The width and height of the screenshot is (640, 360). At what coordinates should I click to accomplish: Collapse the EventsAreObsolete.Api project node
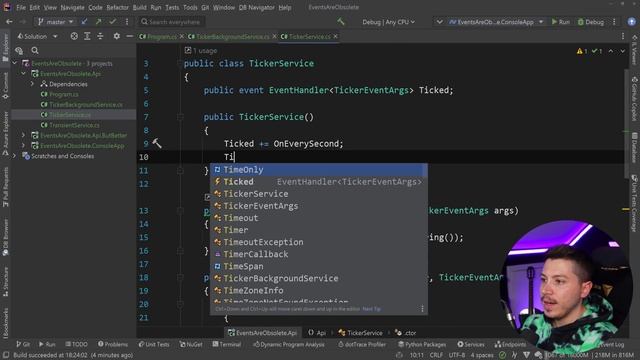(24, 73)
